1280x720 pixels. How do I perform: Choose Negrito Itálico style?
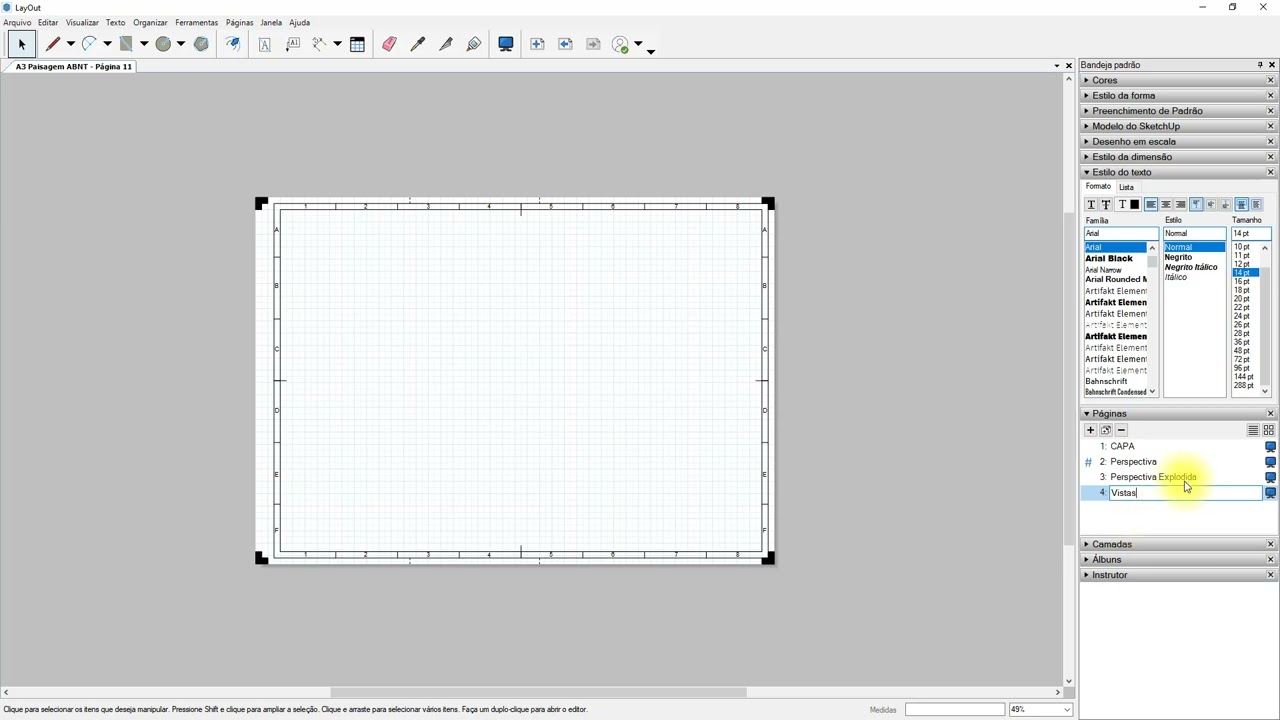tap(1190, 267)
